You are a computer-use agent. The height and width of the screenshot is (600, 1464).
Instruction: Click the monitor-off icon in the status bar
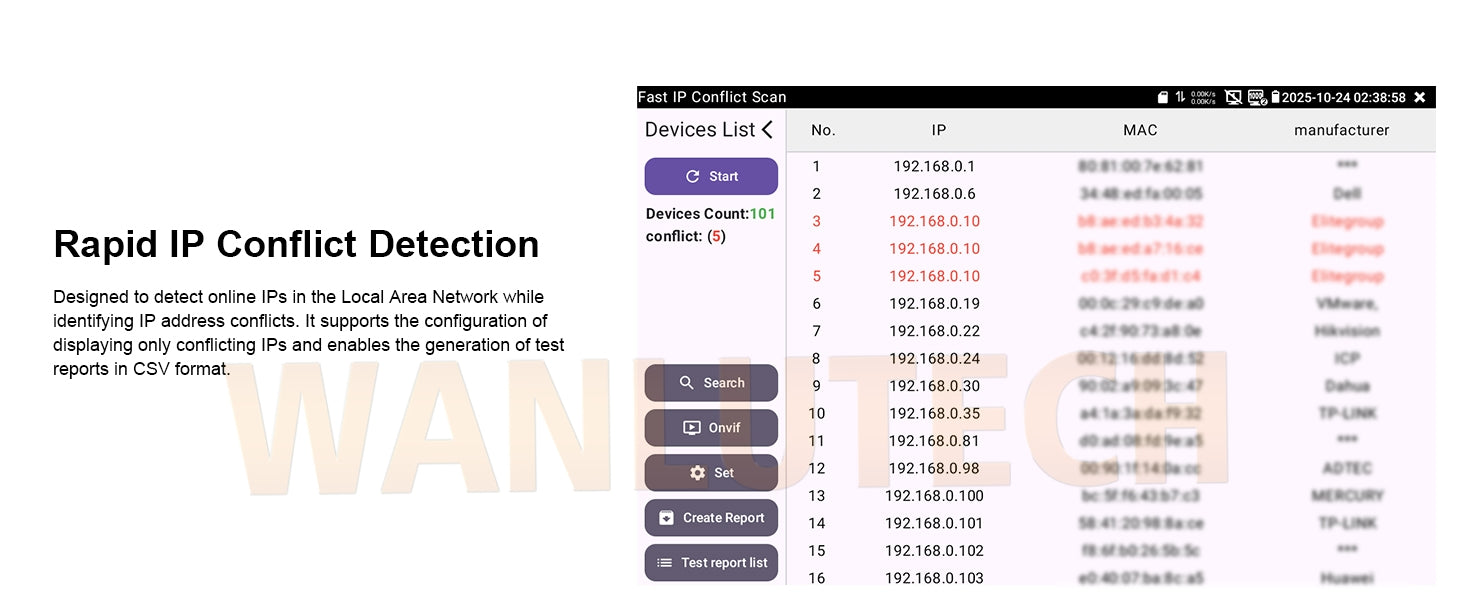tap(1233, 97)
